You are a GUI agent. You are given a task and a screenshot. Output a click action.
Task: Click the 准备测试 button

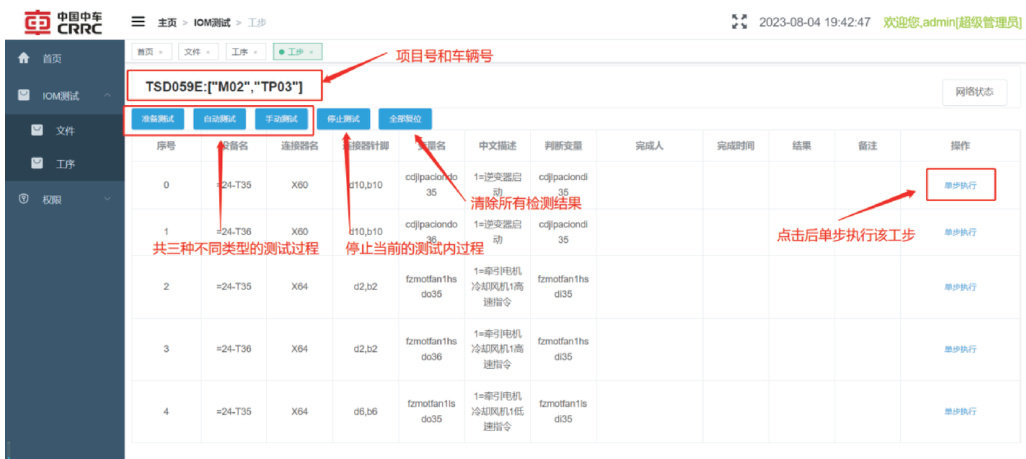tap(156, 119)
